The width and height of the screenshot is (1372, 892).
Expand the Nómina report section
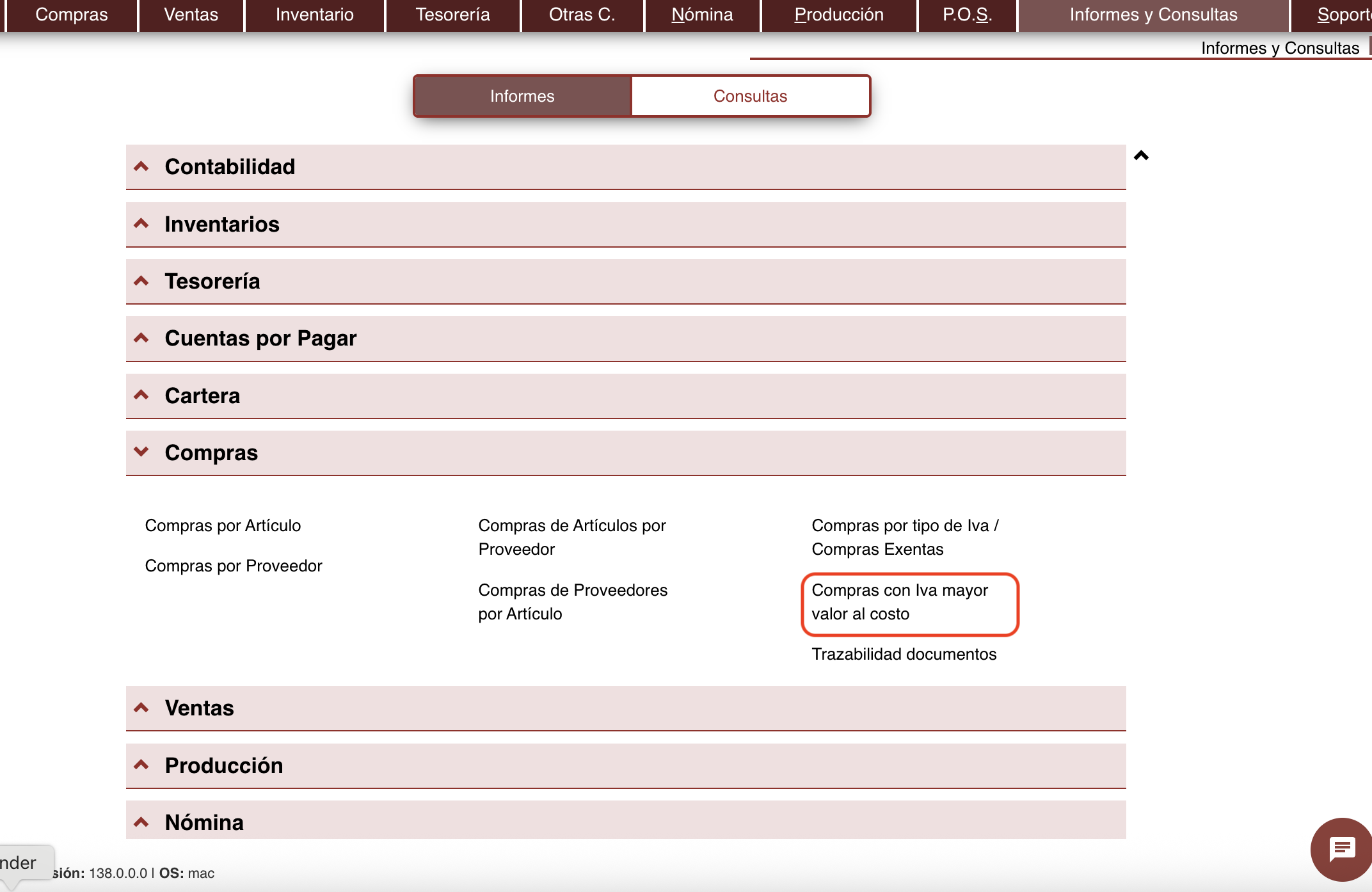click(203, 822)
